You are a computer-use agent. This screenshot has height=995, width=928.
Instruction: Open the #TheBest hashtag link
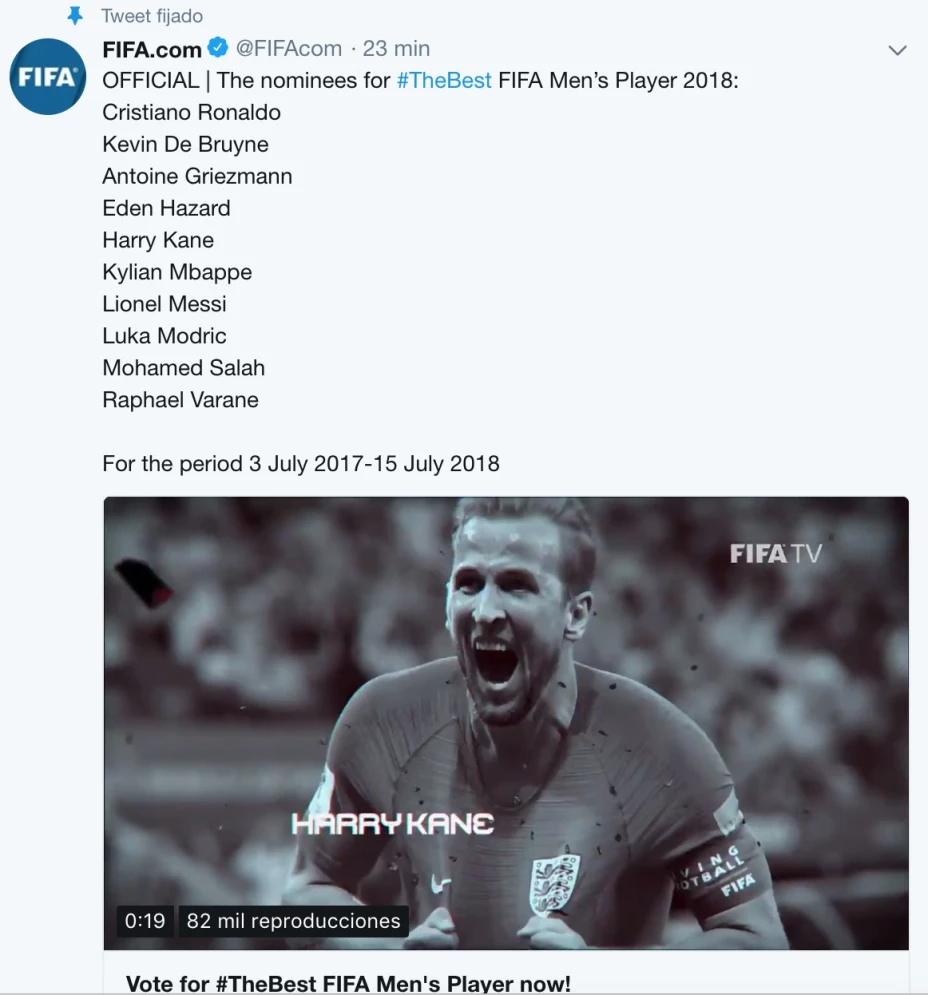444,80
